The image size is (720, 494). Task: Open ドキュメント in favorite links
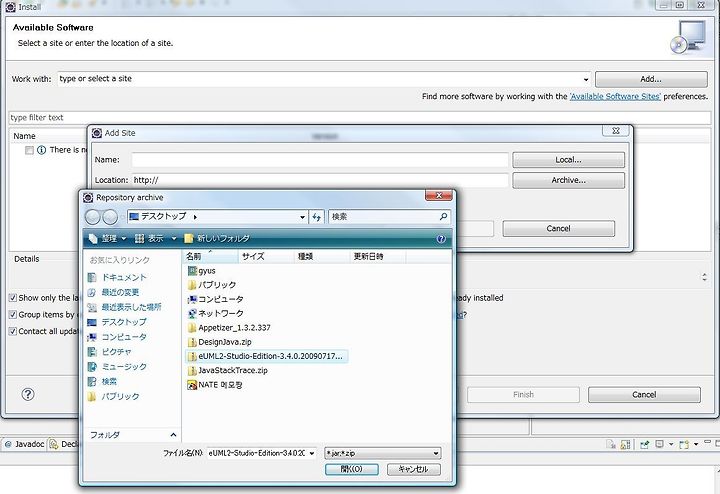click(x=117, y=277)
